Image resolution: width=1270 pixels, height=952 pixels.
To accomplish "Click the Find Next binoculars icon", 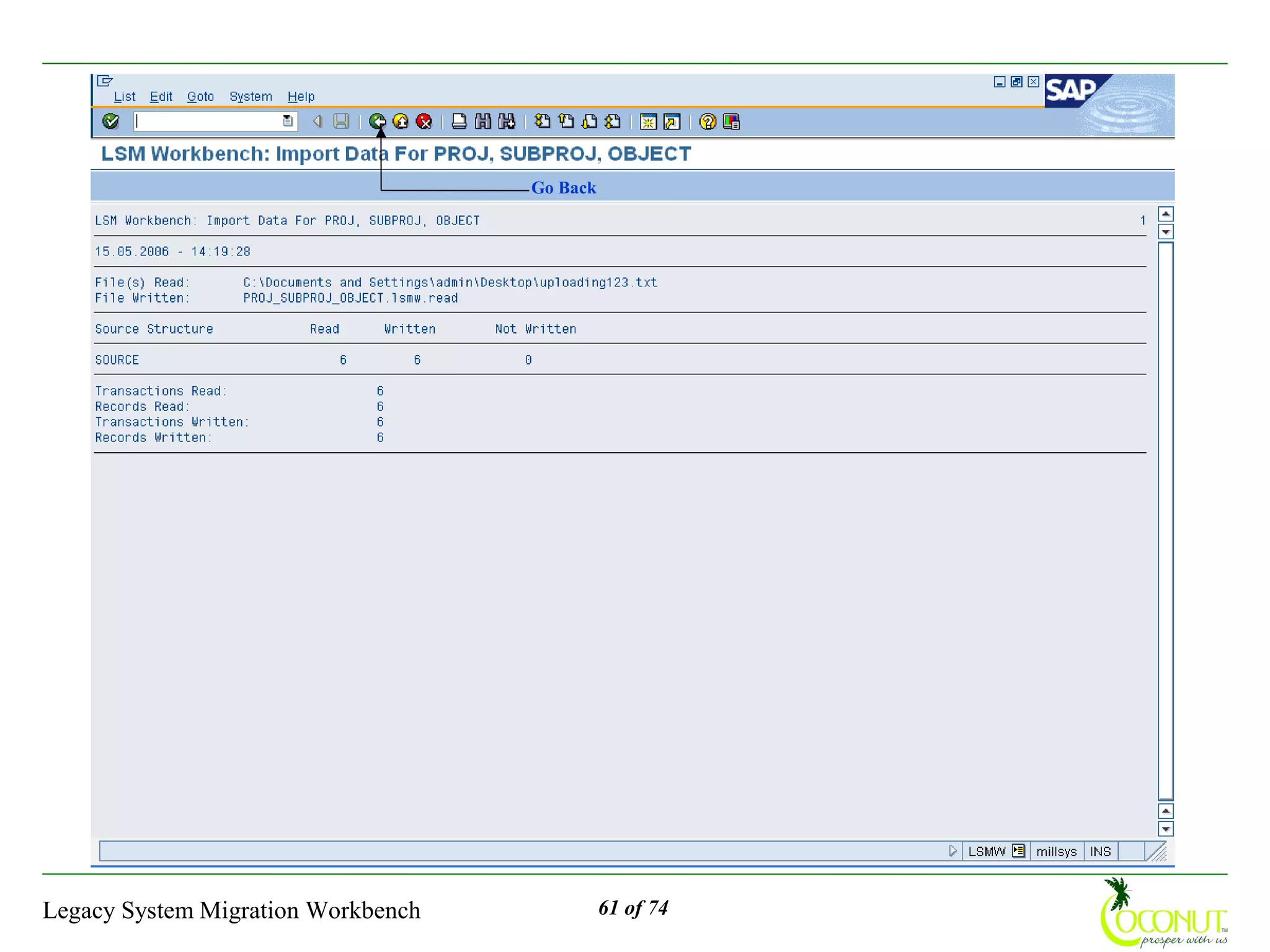I will coord(507,121).
